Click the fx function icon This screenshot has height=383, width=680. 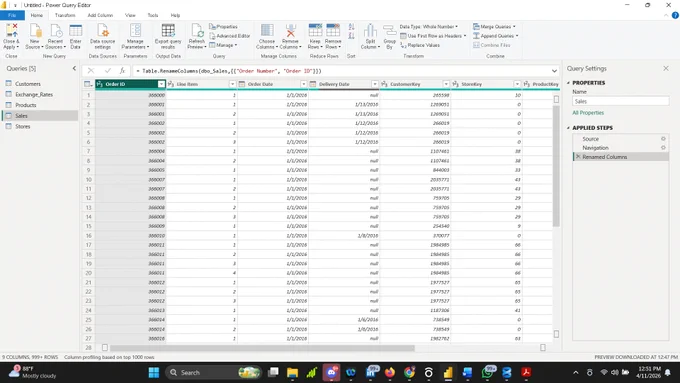(x=122, y=71)
